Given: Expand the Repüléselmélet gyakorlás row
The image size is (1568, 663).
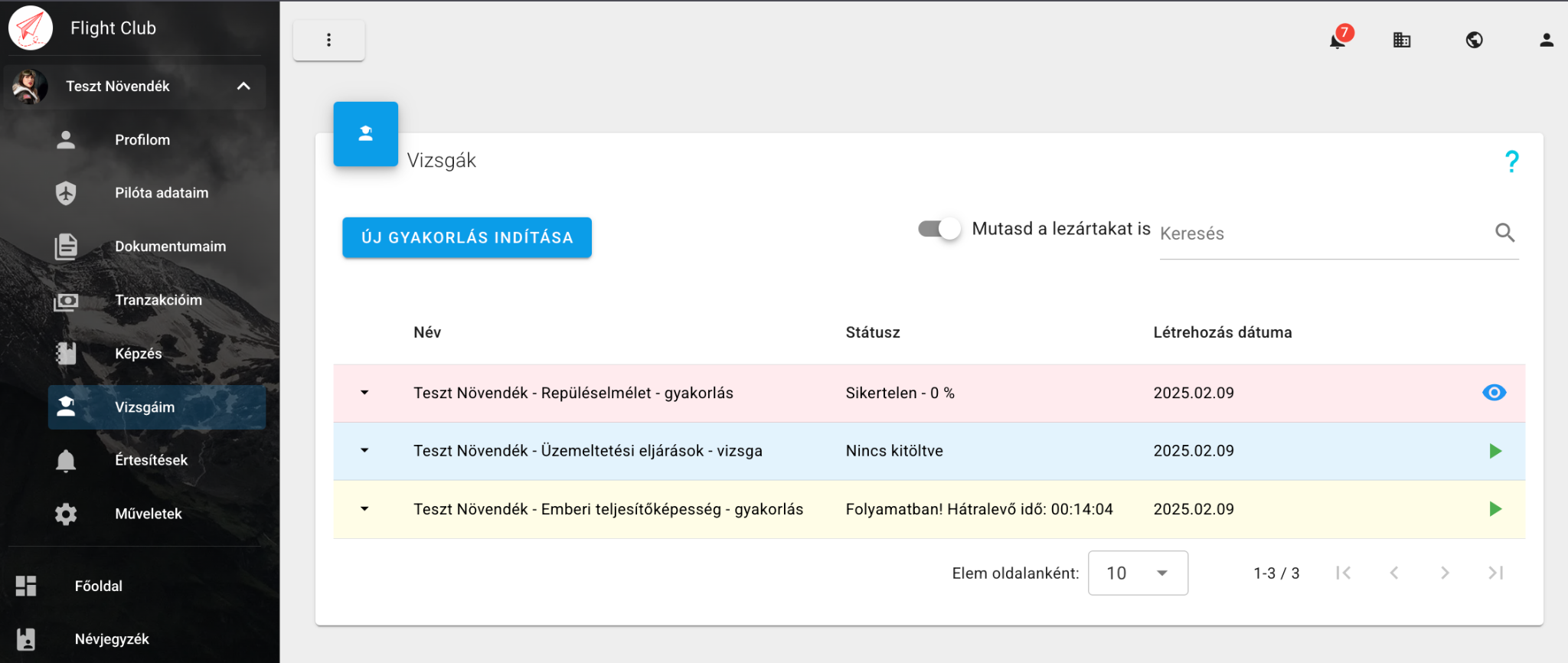Looking at the screenshot, I should (x=364, y=393).
